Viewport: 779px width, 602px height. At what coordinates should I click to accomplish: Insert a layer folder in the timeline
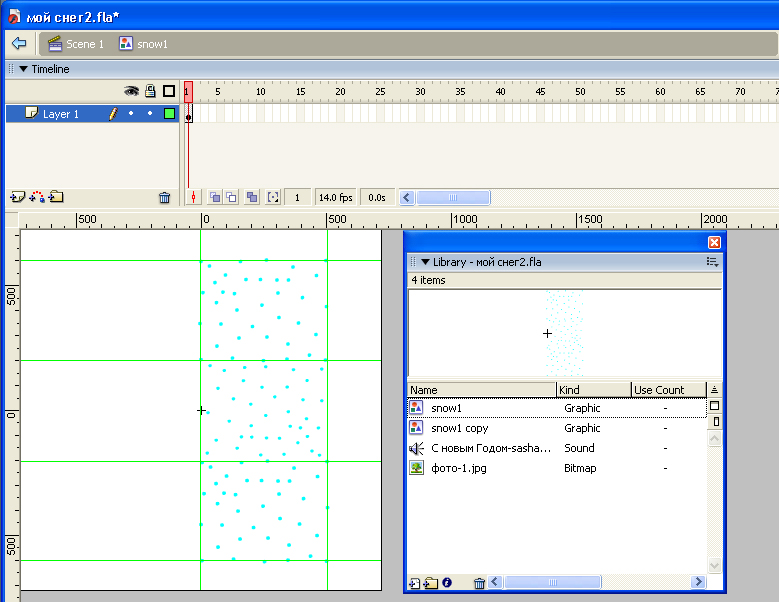[x=56, y=197]
